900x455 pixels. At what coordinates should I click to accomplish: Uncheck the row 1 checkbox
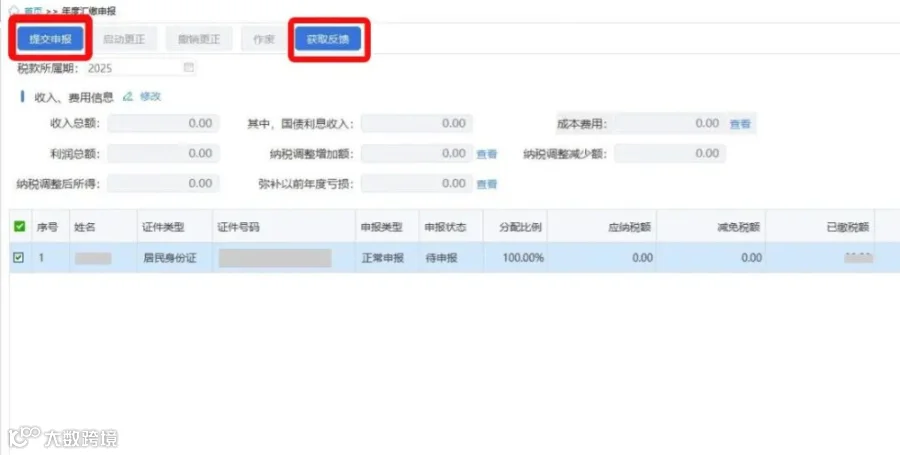[19, 258]
